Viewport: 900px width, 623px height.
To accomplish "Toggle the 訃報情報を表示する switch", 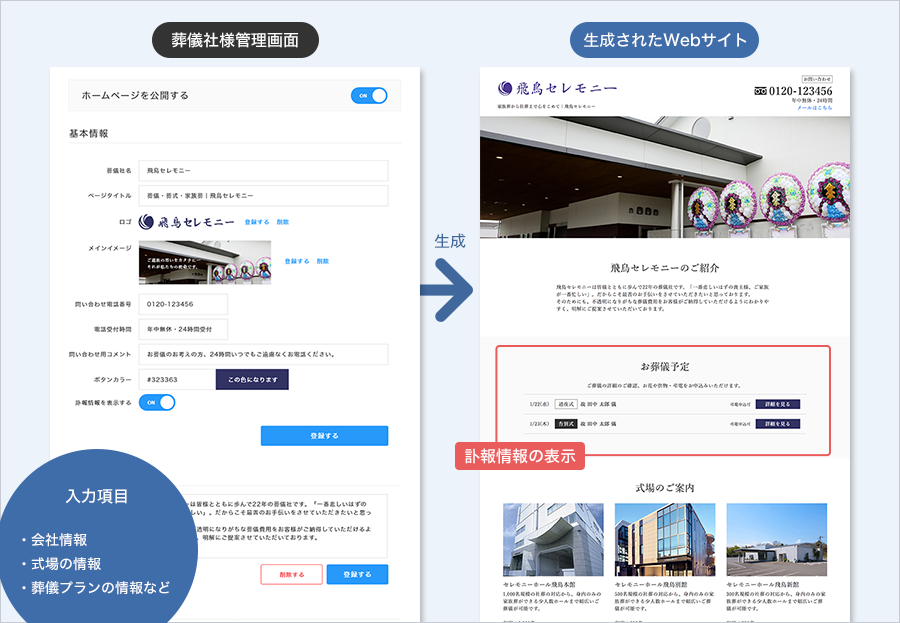I will (x=157, y=403).
